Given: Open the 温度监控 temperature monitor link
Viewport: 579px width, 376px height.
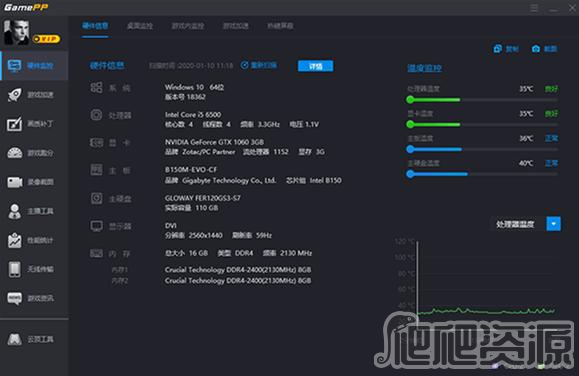Looking at the screenshot, I should [424, 68].
